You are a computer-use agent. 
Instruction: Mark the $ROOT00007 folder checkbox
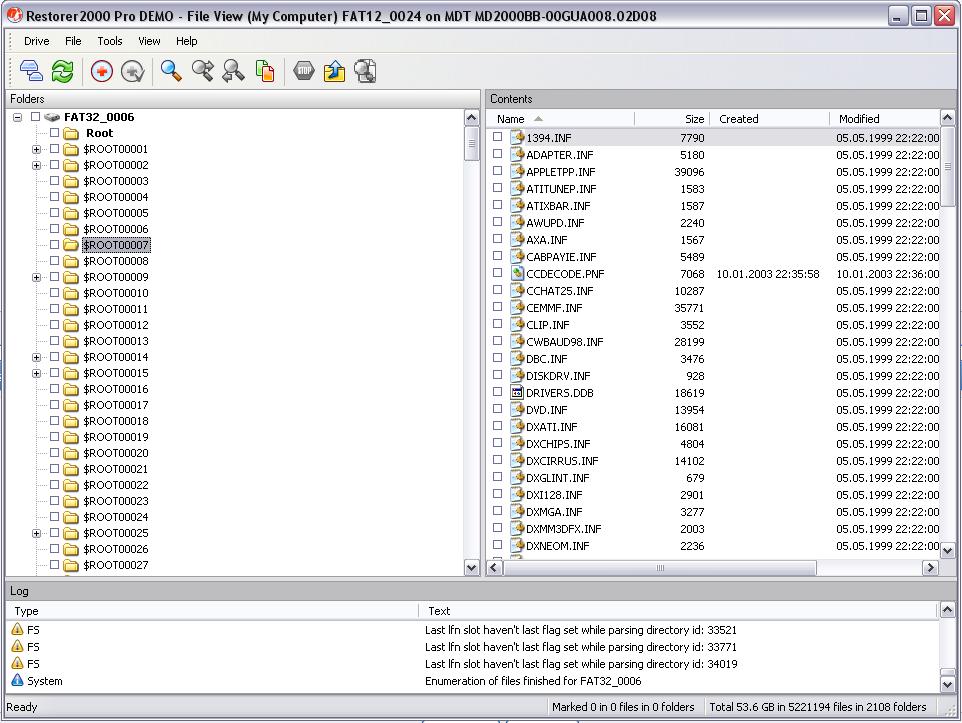(55, 244)
